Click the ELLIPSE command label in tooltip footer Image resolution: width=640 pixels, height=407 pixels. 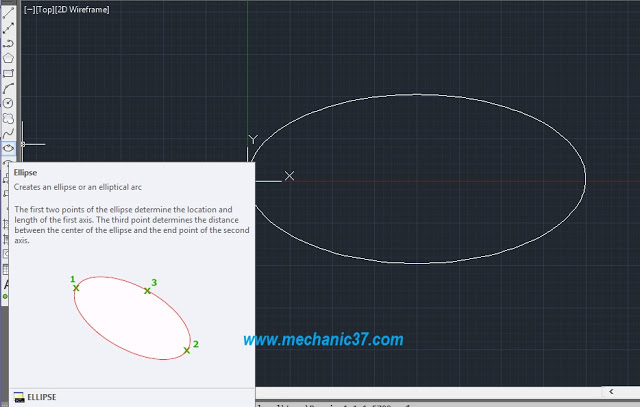pyautogui.click(x=42, y=397)
